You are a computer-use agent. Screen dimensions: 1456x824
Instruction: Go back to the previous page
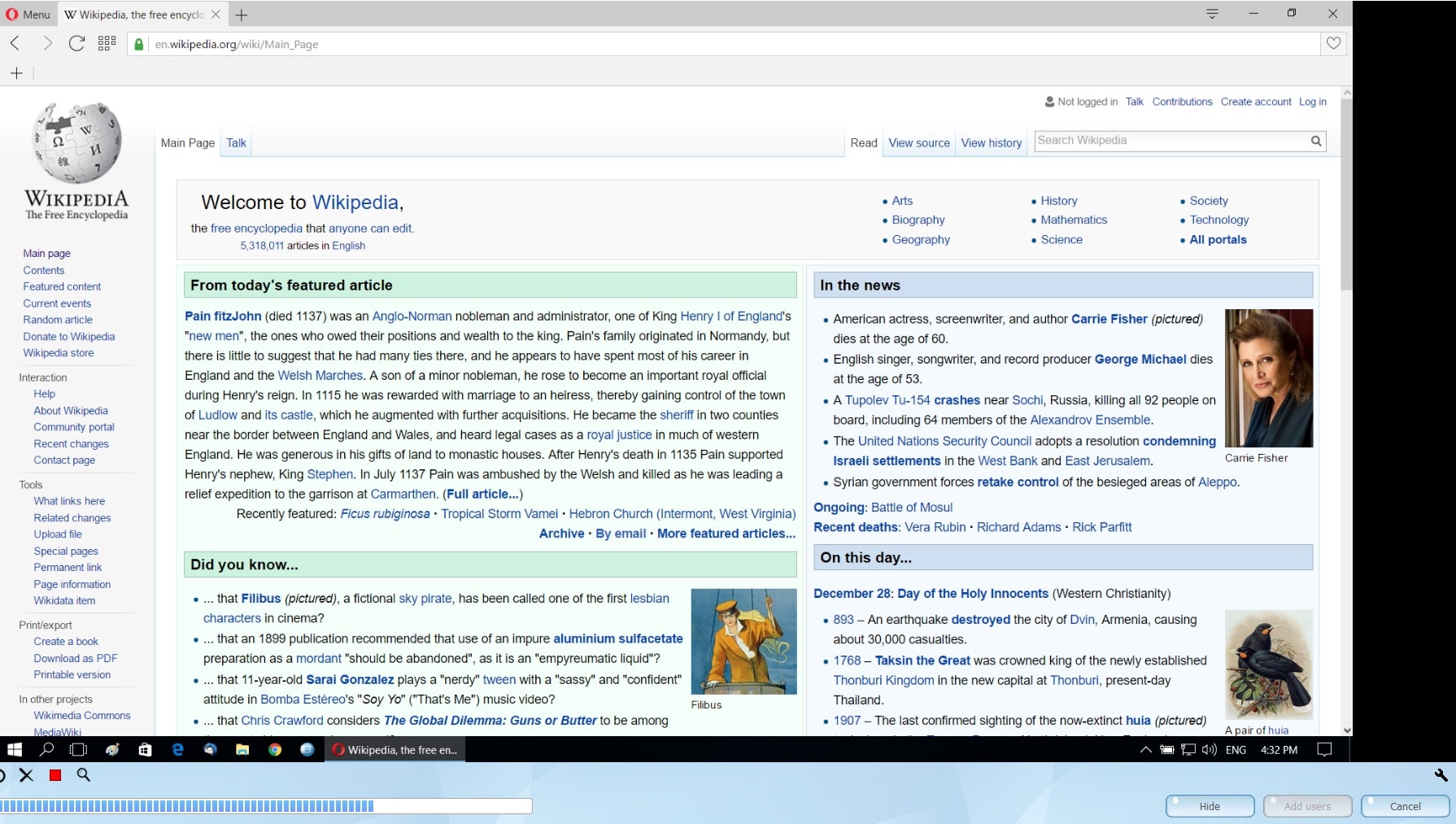click(15, 43)
